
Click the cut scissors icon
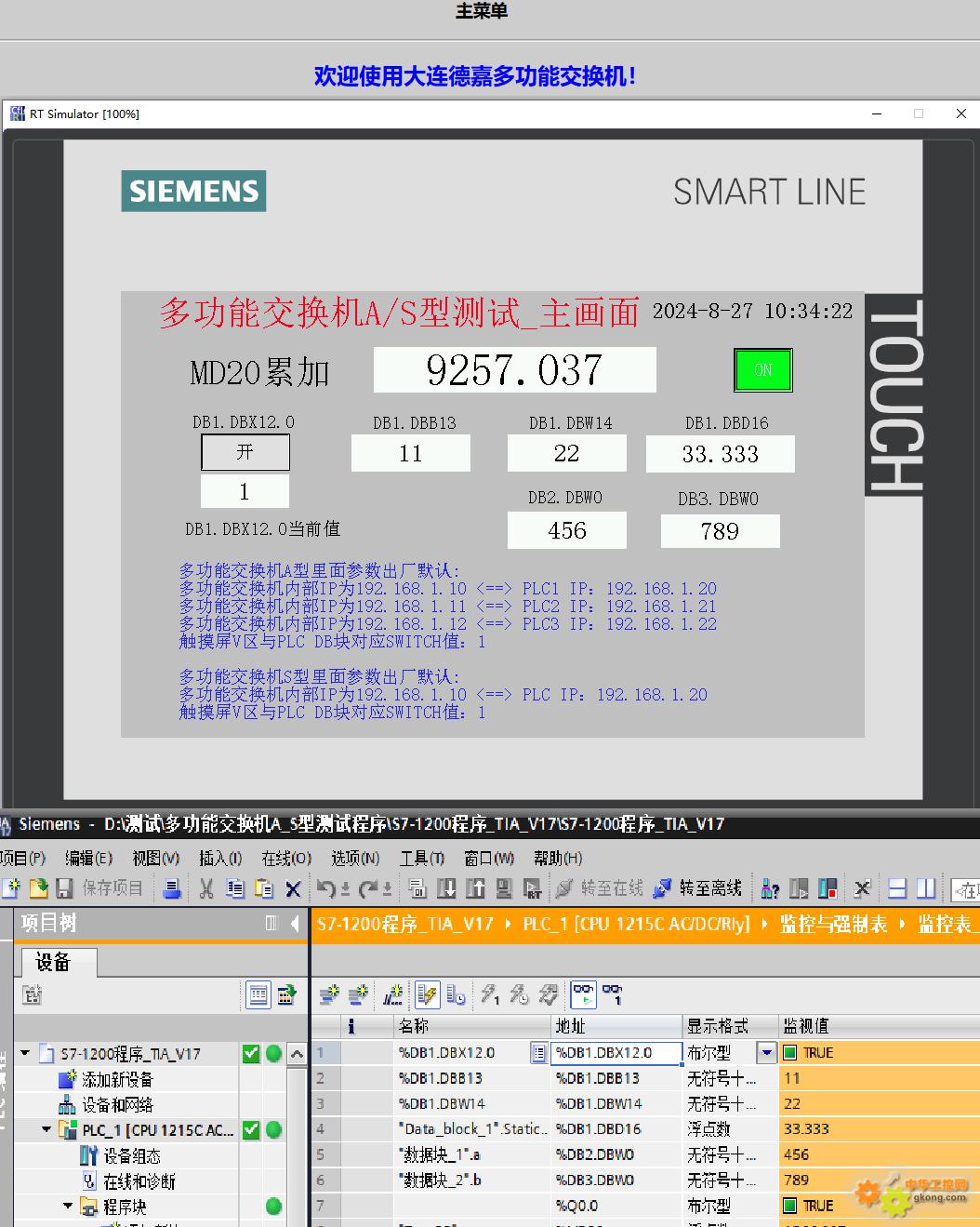pos(206,888)
